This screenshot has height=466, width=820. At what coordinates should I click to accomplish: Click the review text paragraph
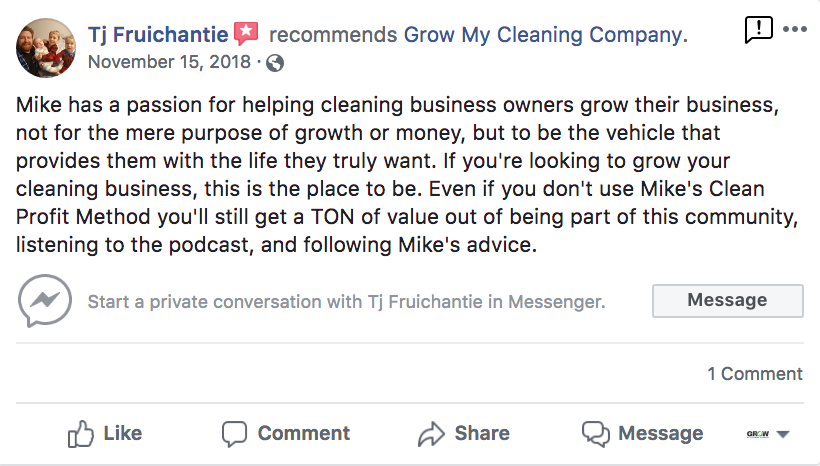(x=400, y=175)
